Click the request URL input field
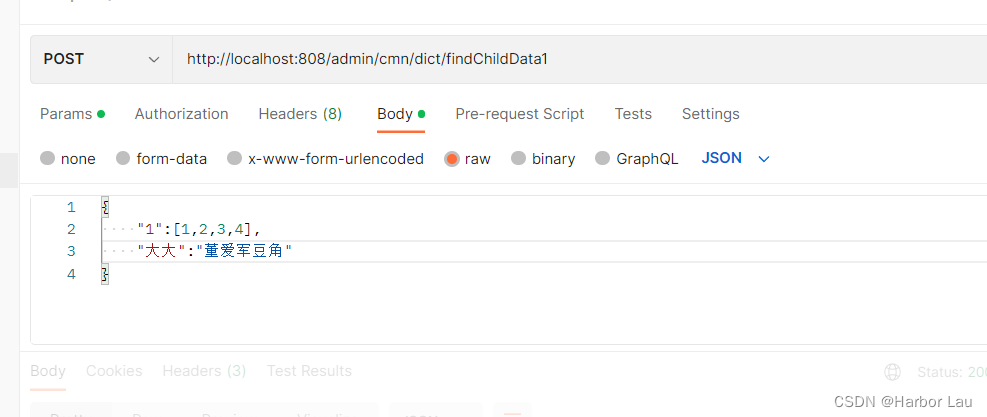Screen dimensions: 987x417 (x=580, y=59)
